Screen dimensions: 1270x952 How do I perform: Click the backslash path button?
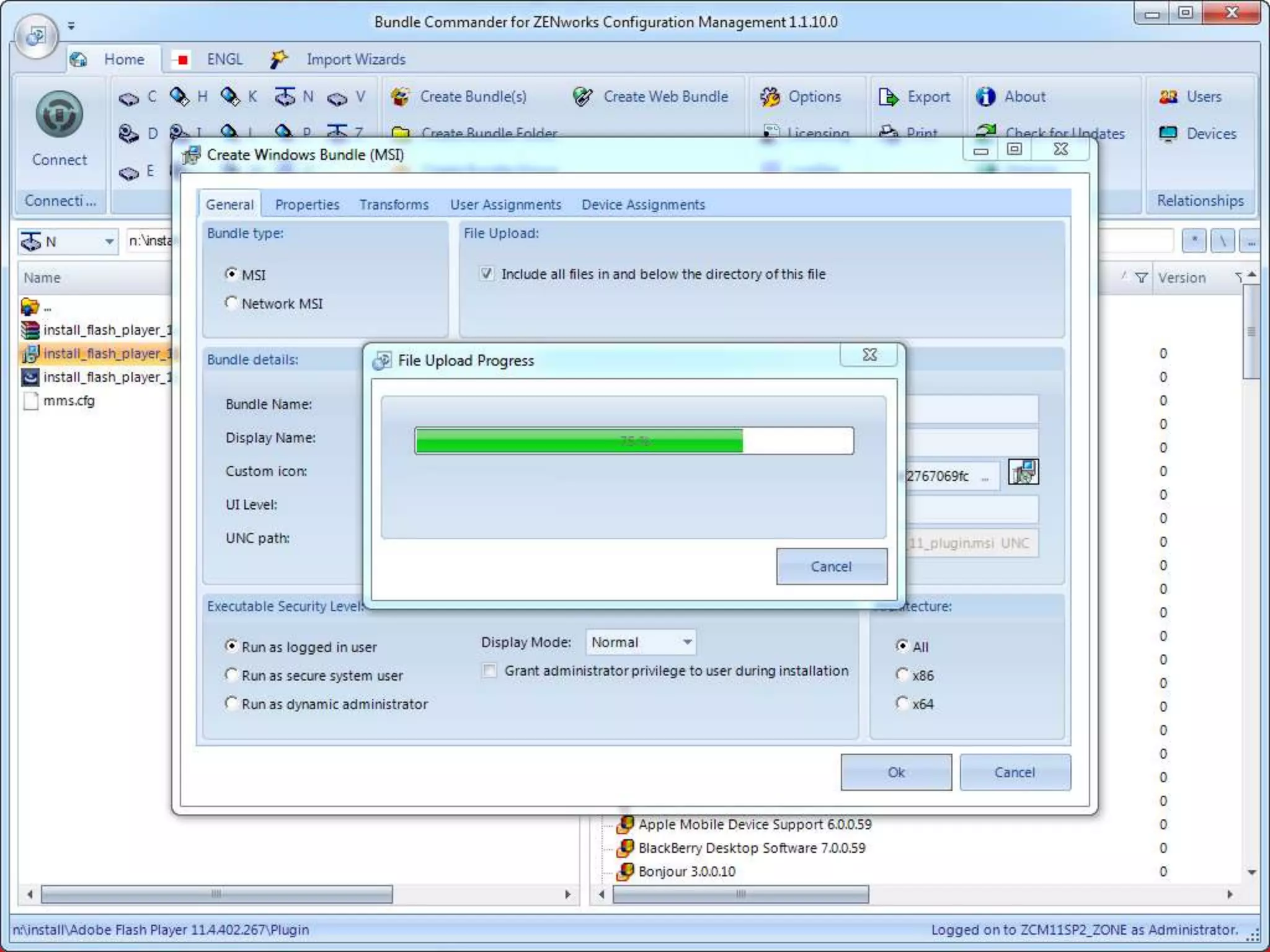click(1222, 240)
